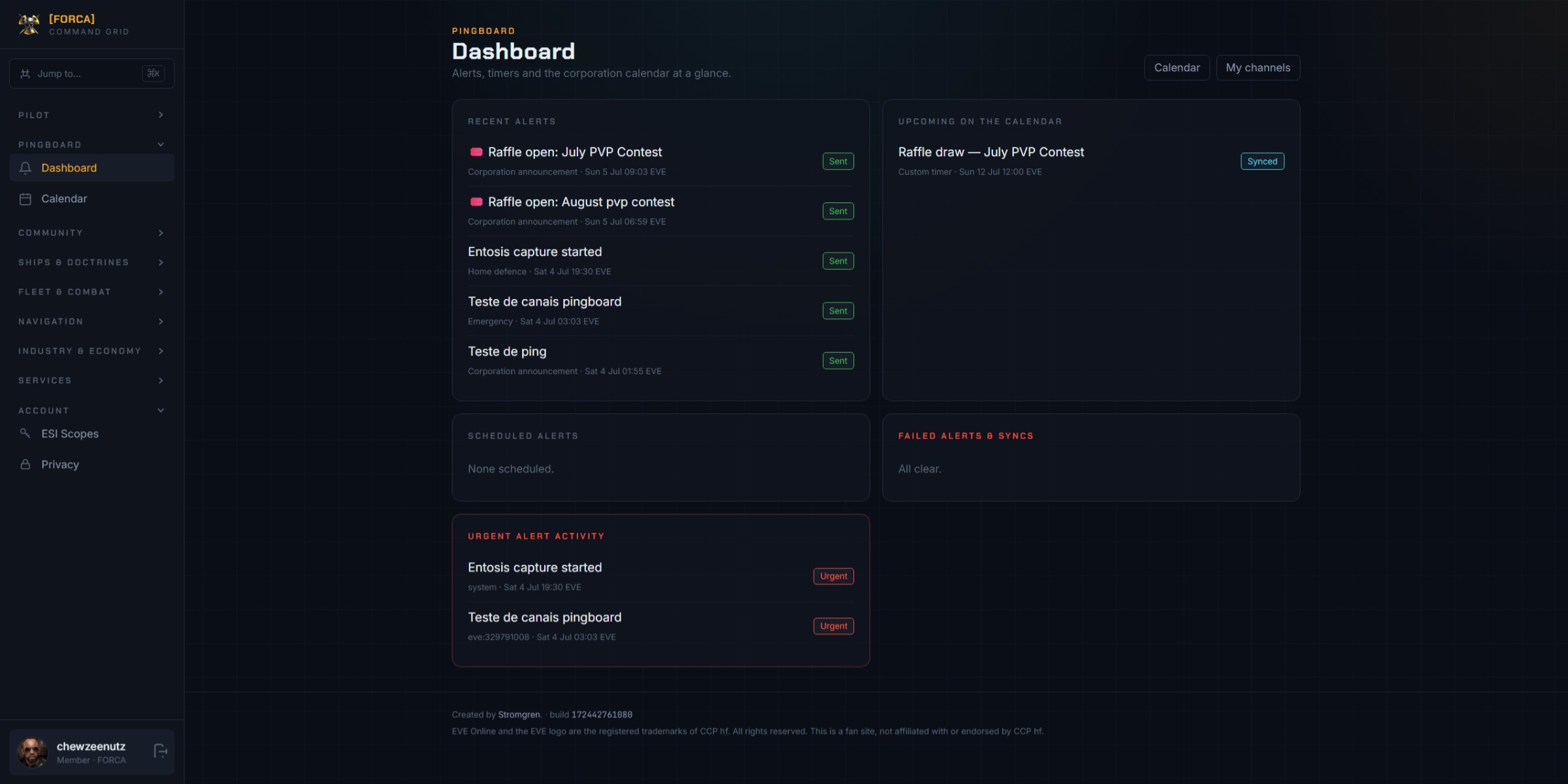
Task: Open My channels
Action: click(x=1257, y=68)
